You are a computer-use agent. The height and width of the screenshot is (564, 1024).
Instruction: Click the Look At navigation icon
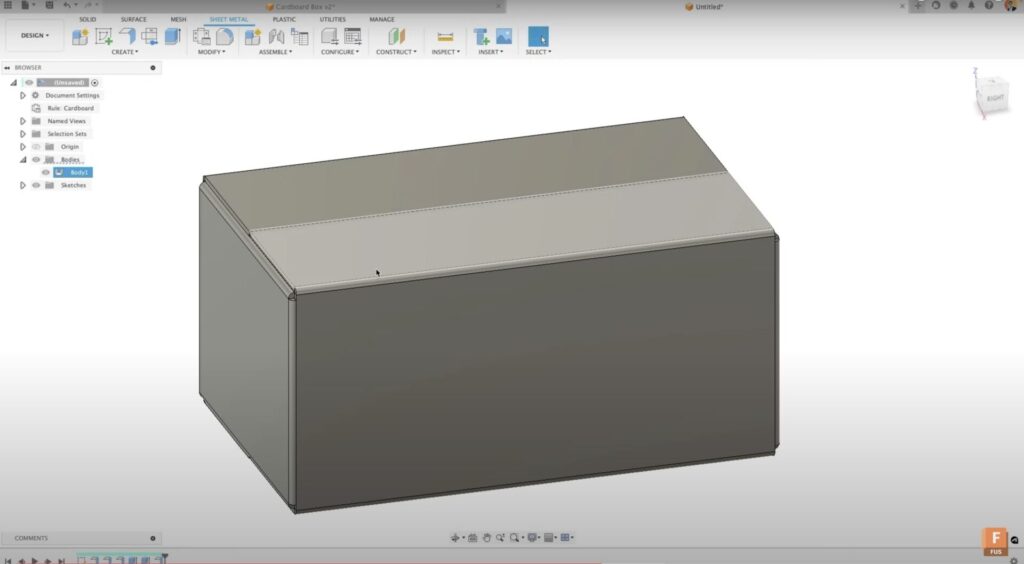click(x=473, y=538)
